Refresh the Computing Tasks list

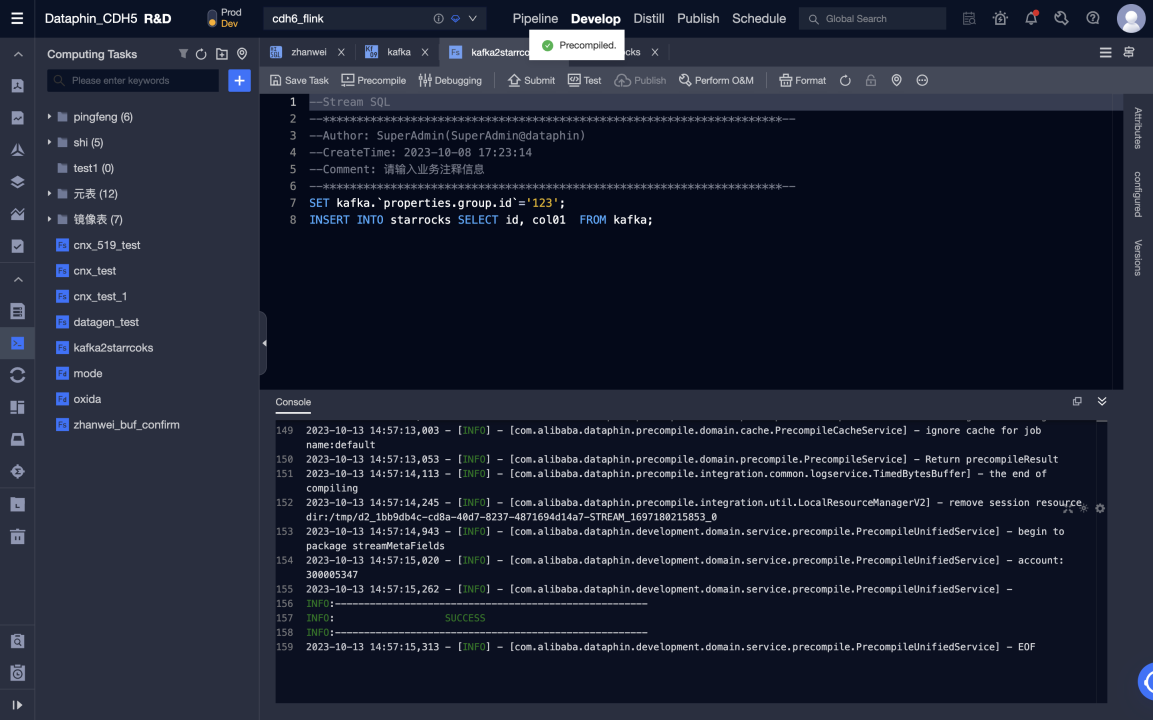(201, 54)
